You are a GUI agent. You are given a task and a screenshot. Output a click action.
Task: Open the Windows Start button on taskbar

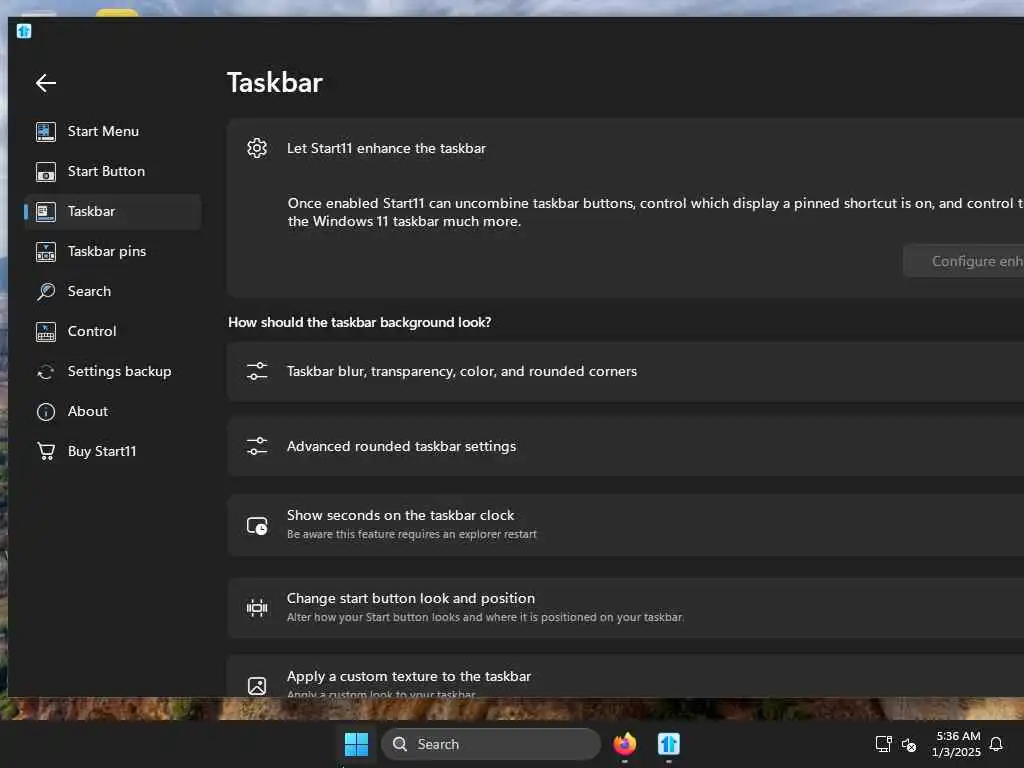click(x=356, y=744)
